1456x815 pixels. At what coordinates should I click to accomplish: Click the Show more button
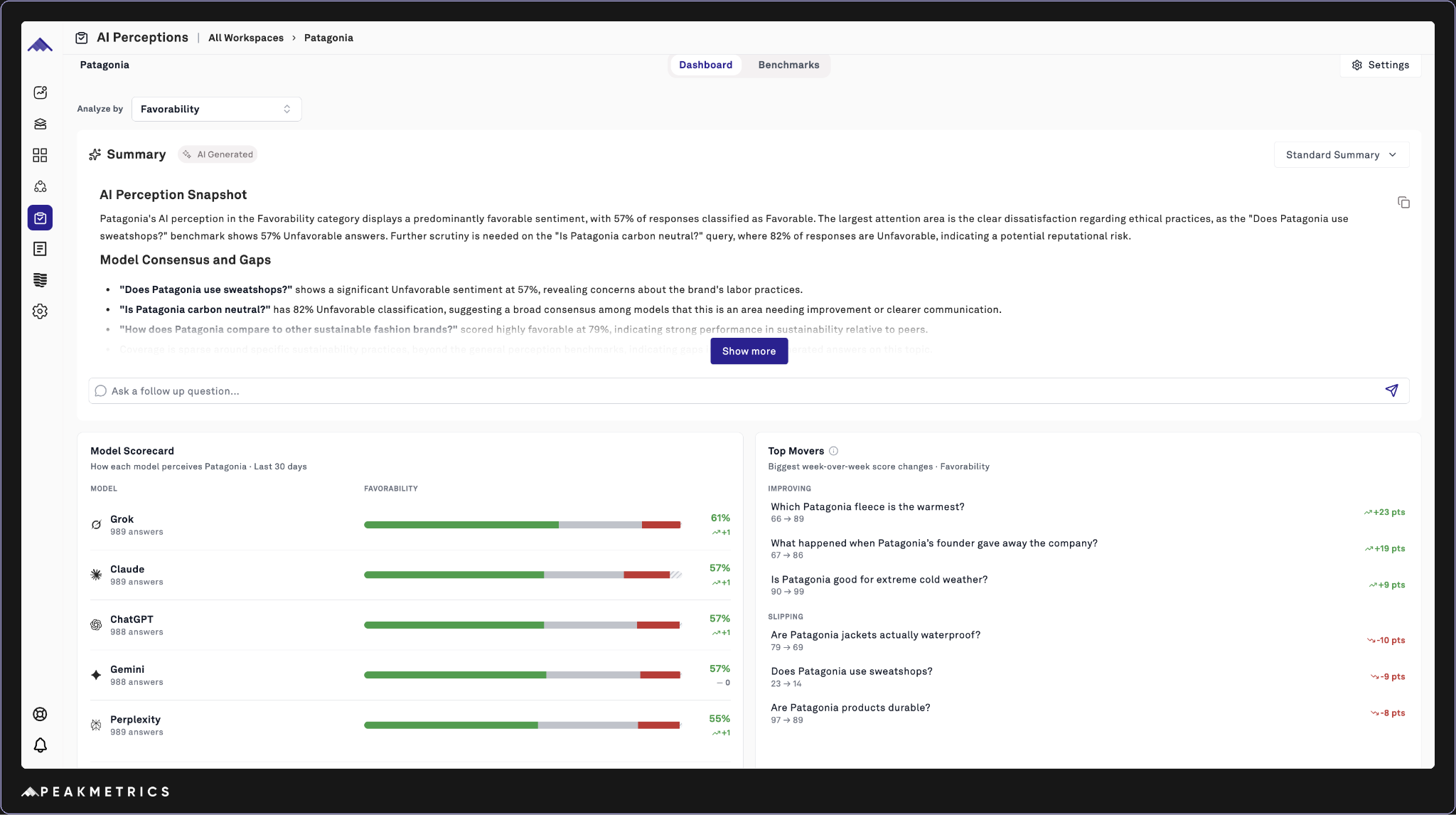[749, 351]
